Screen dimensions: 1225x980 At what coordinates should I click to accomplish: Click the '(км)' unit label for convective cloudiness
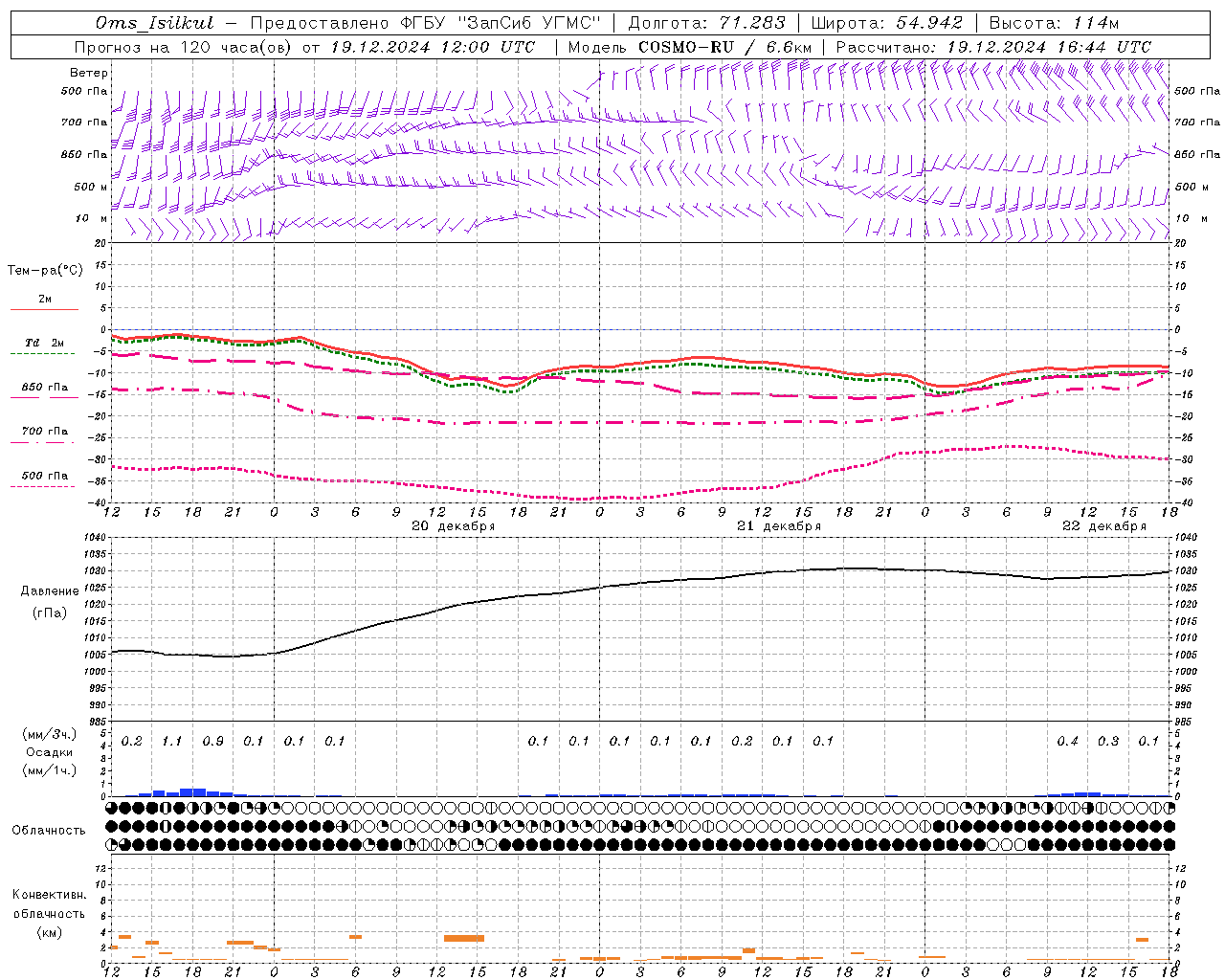coord(49,932)
